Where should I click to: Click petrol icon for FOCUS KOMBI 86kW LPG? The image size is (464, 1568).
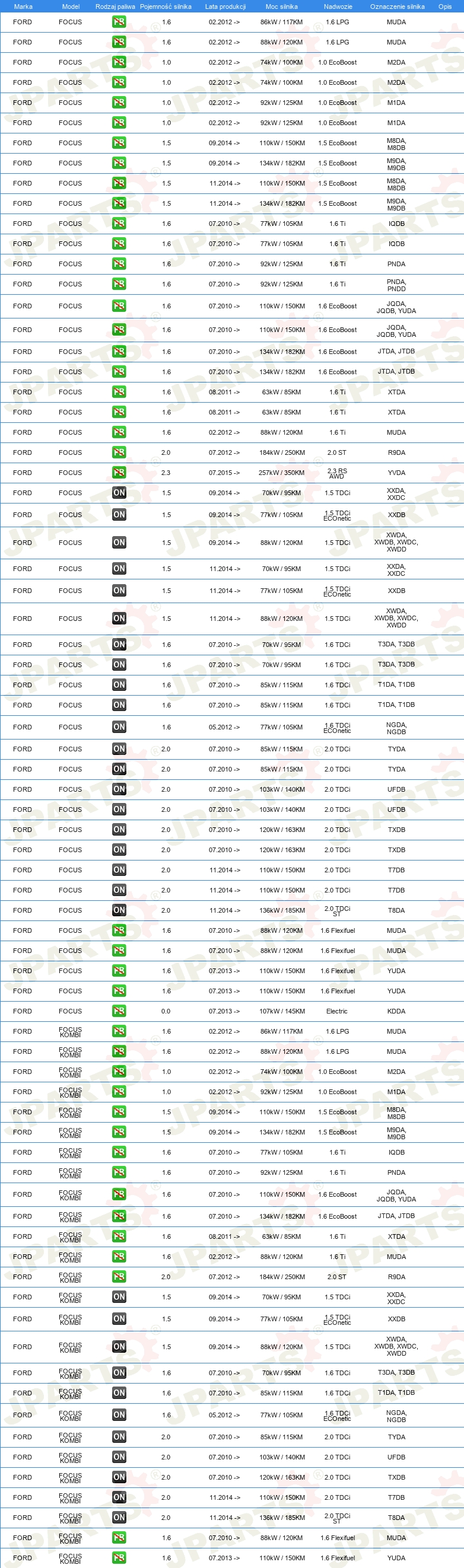[x=119, y=1031]
